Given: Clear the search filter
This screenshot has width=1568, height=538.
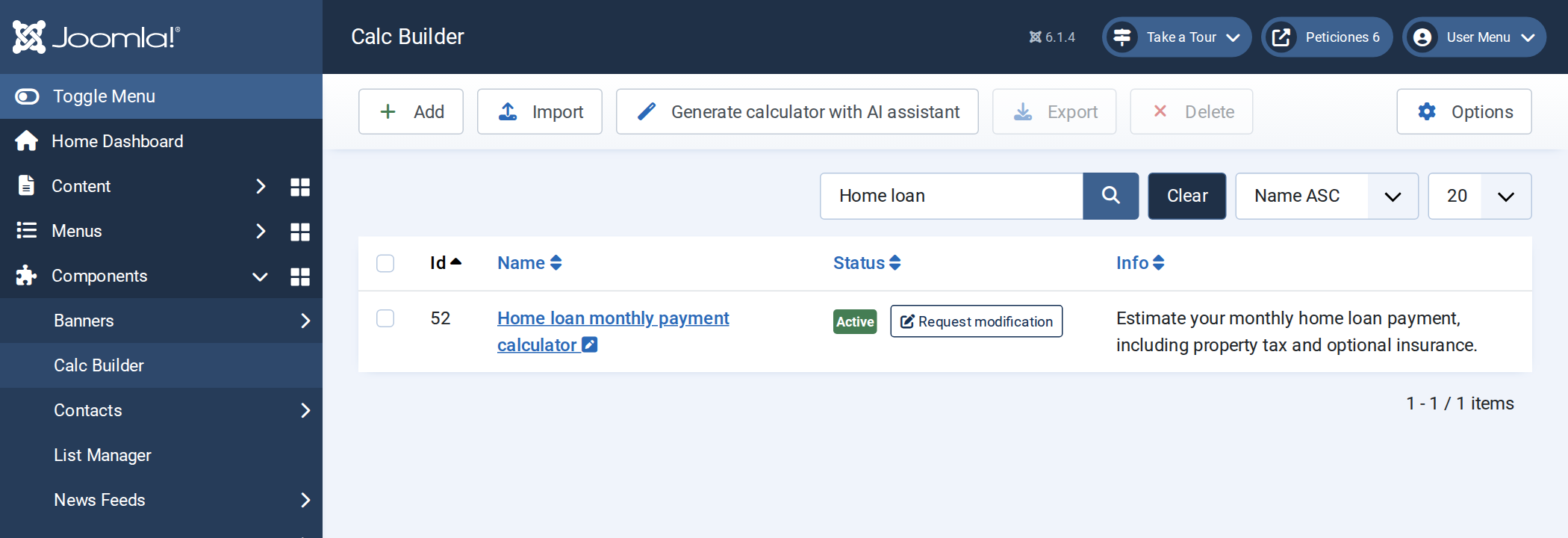Looking at the screenshot, I should (1187, 196).
